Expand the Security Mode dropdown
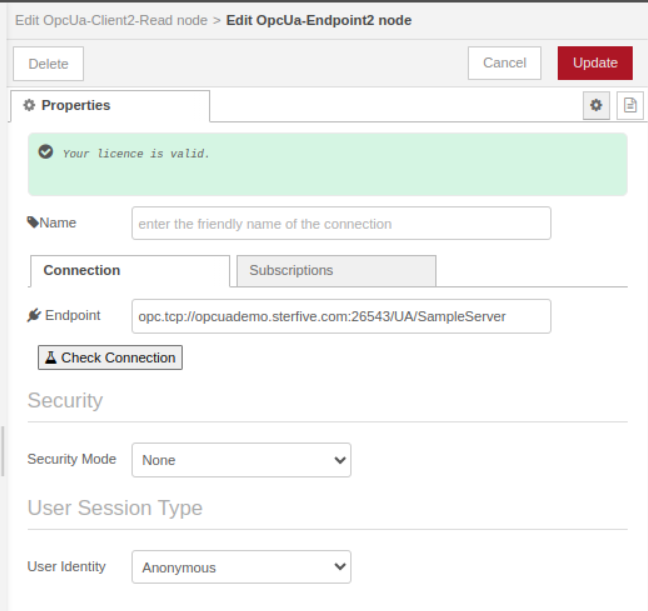The height and width of the screenshot is (611, 648). (x=241, y=460)
